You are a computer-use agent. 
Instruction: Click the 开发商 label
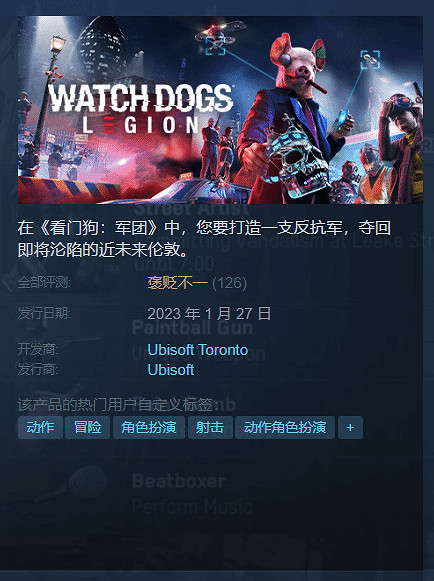(37, 349)
